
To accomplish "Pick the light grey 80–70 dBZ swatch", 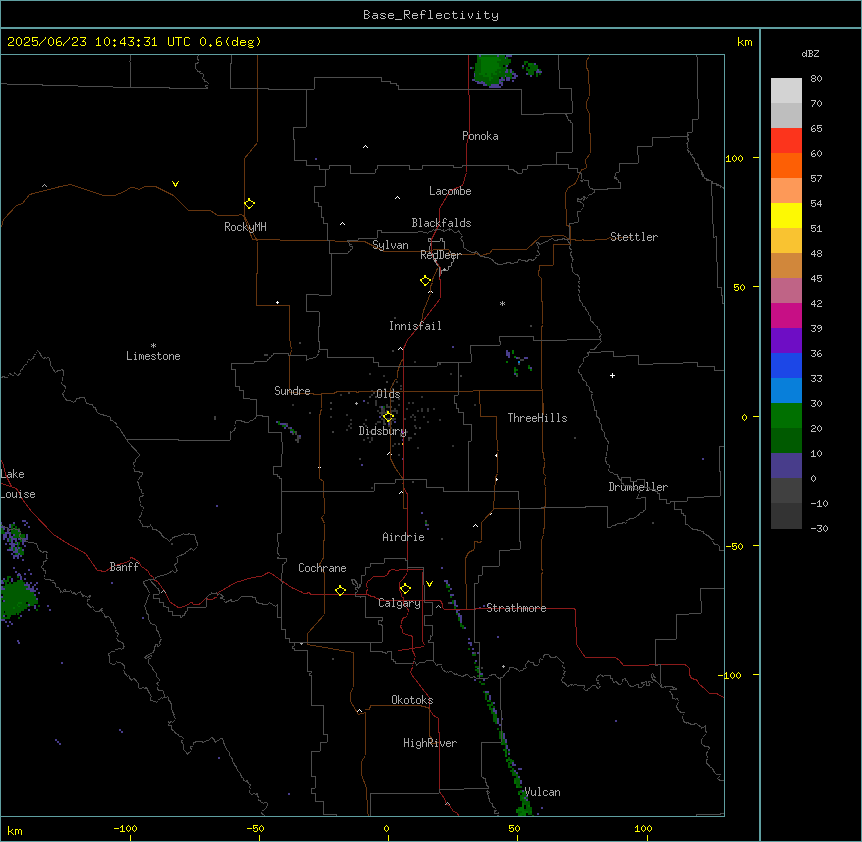I will pyautogui.click(x=786, y=90).
